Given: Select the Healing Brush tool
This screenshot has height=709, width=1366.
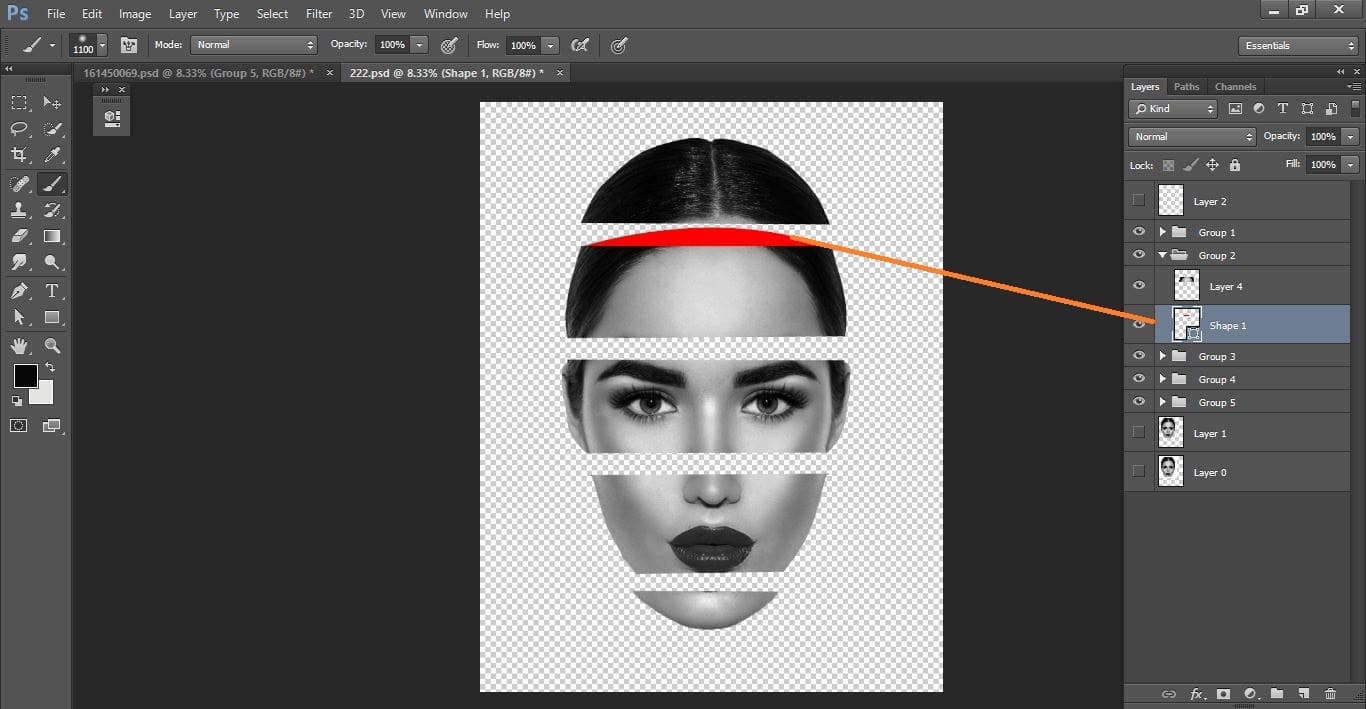Looking at the screenshot, I should [x=20, y=183].
